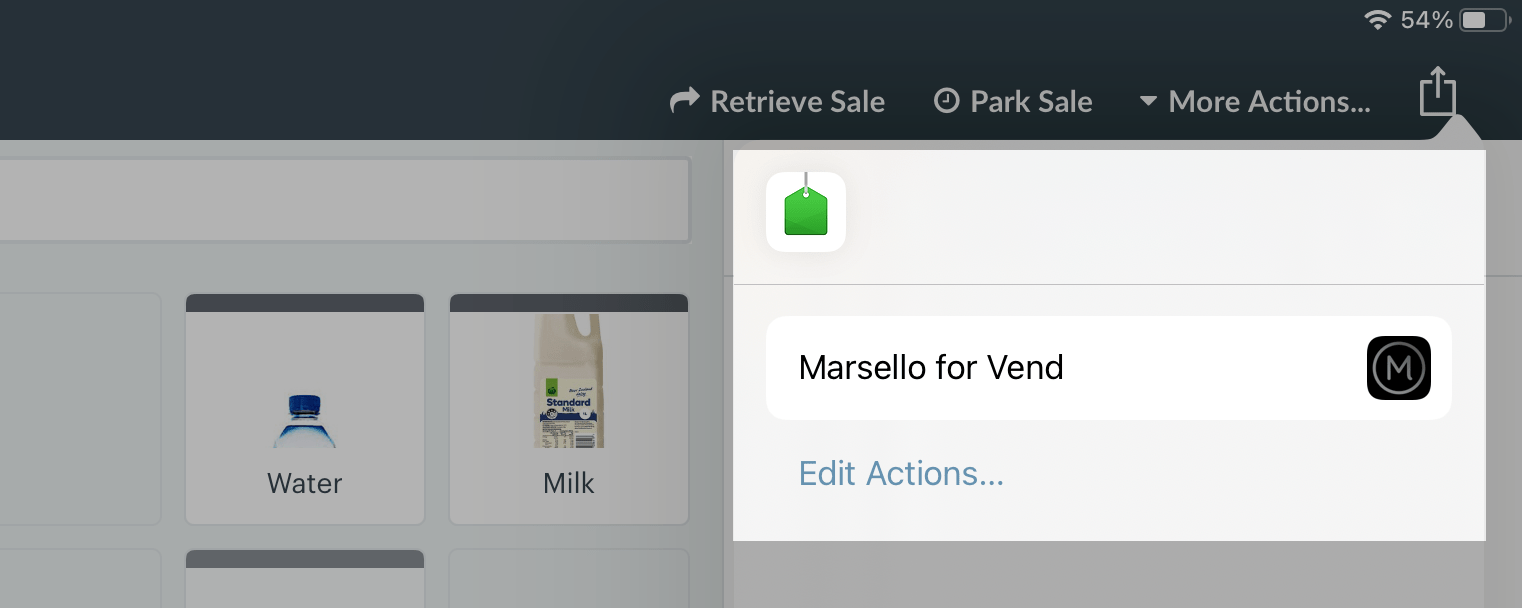1522x608 pixels.
Task: Tap the grey search bar area above products
Action: (345, 200)
